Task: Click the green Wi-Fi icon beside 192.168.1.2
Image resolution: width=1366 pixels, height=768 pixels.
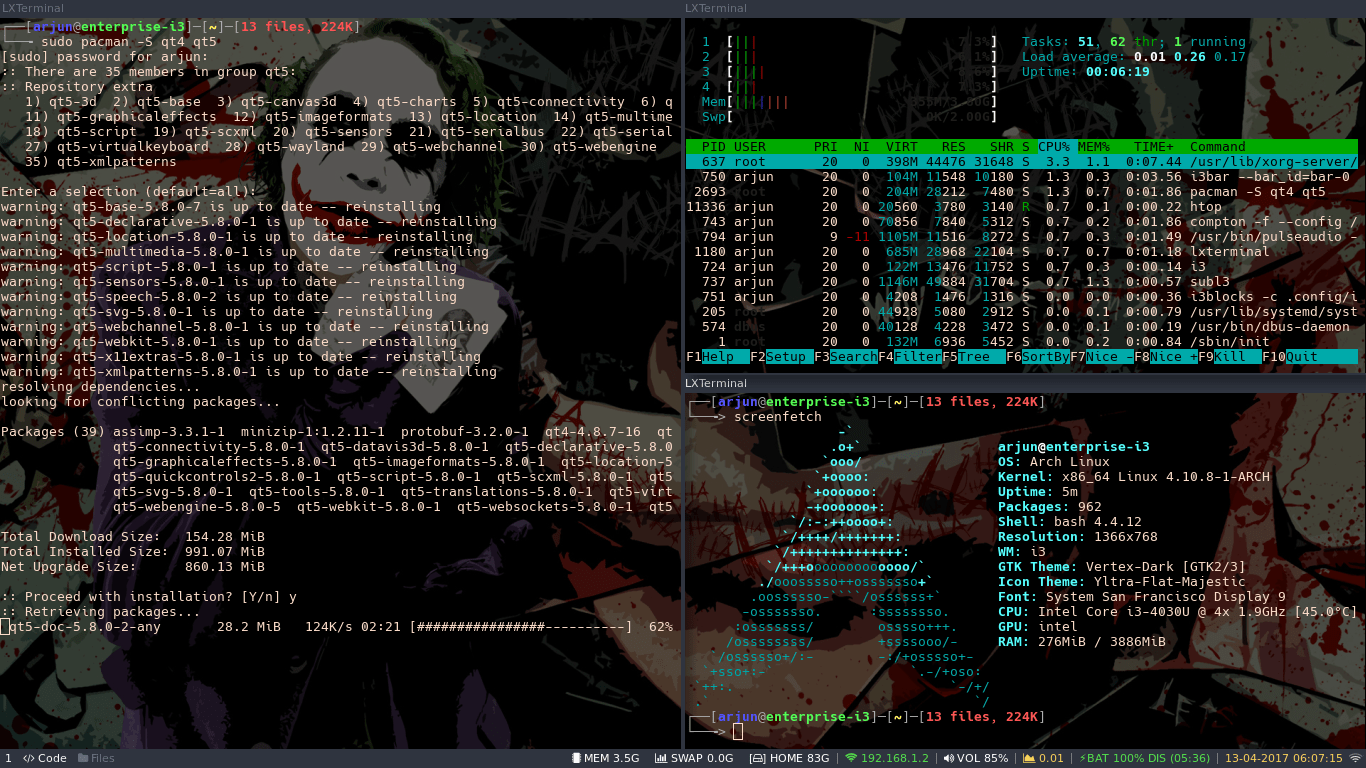Action: point(851,758)
